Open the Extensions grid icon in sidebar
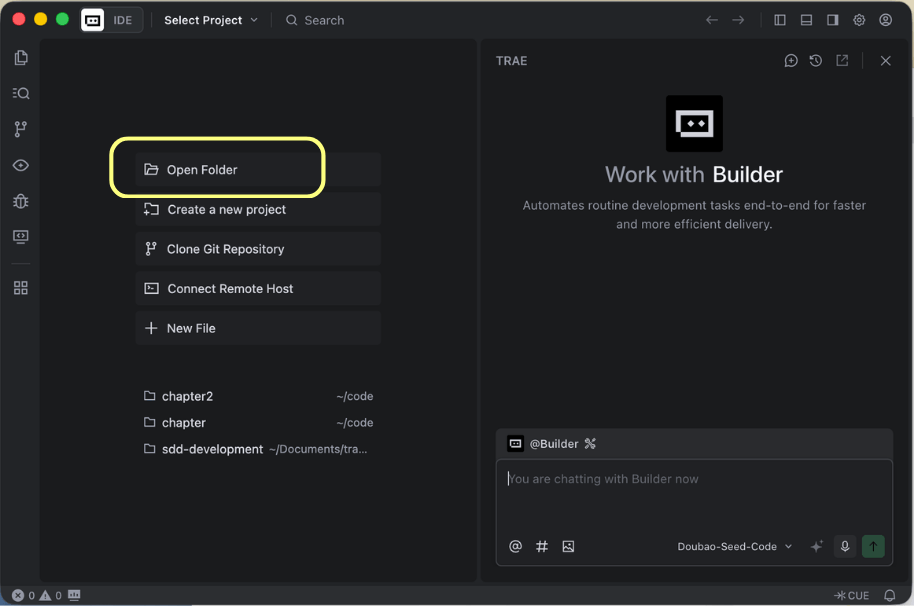The width and height of the screenshot is (914, 608). point(21,288)
